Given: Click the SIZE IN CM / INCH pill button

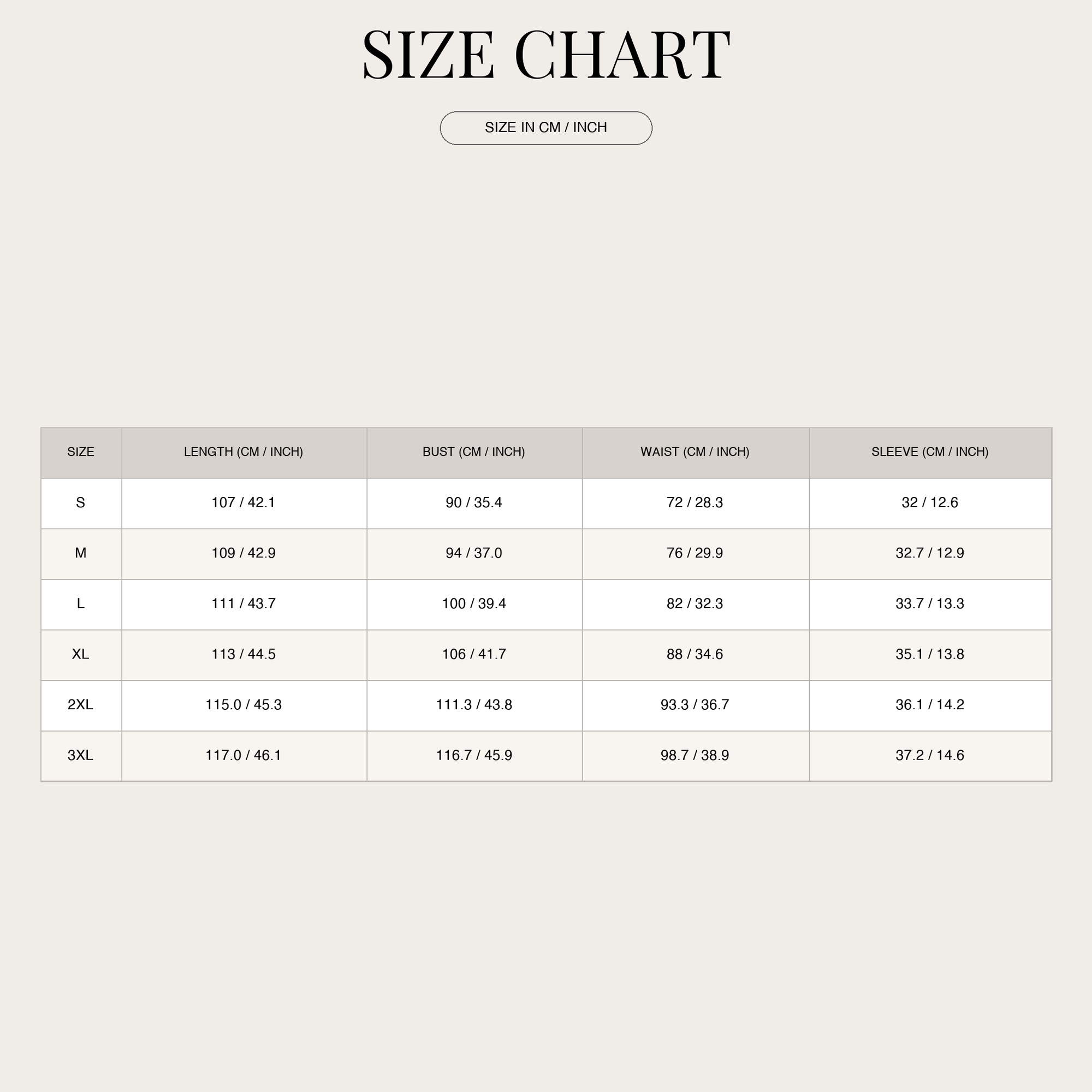Looking at the screenshot, I should click(x=546, y=128).
